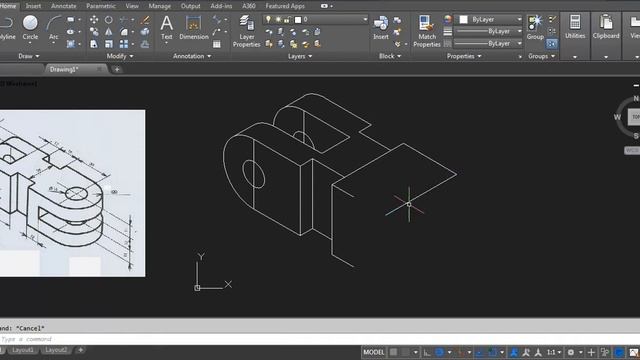Select the Dimension tool

(193, 27)
